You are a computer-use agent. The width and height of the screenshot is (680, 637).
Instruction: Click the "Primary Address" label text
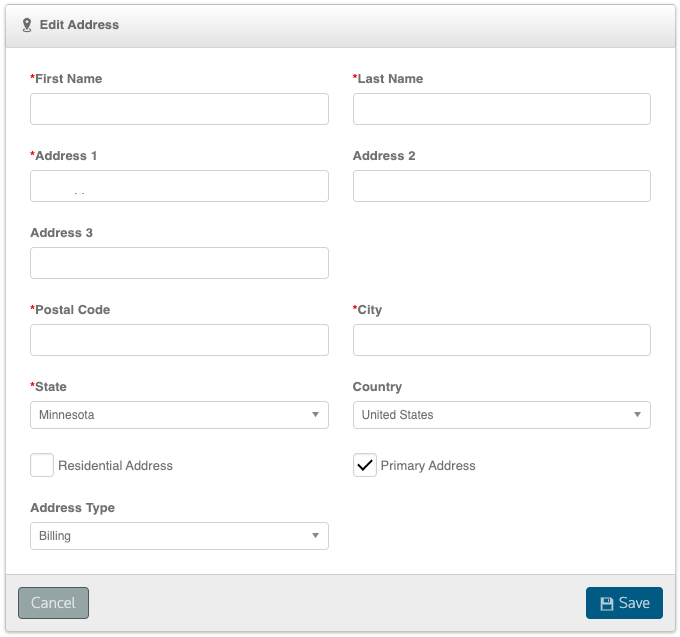(x=428, y=466)
